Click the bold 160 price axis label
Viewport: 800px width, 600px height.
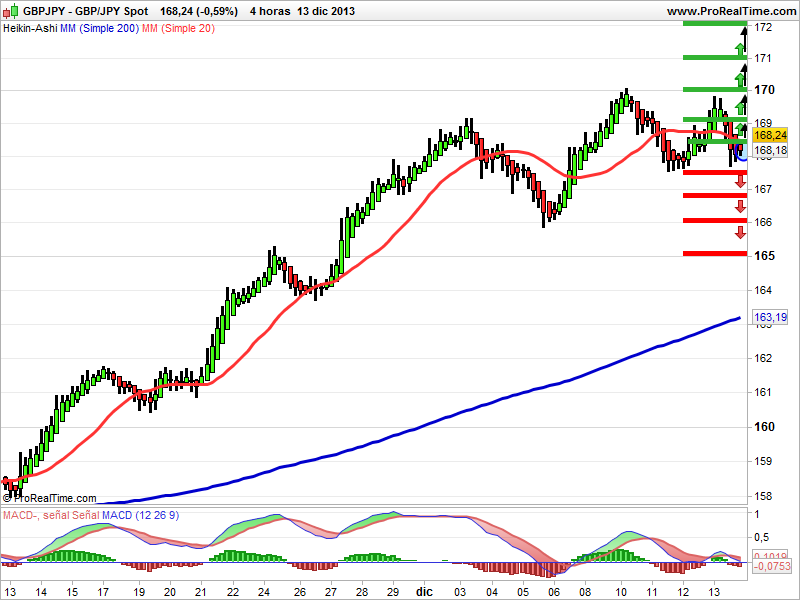[764, 427]
